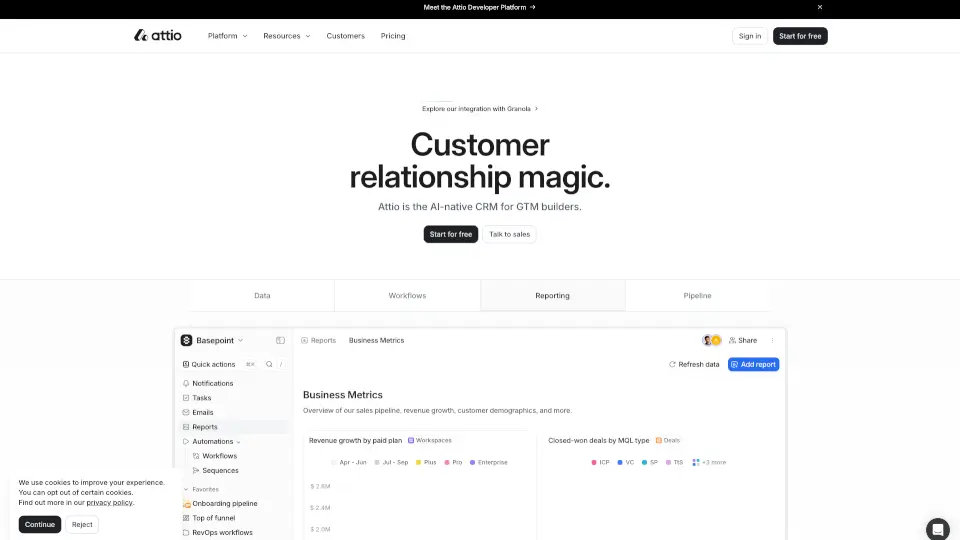Select Tasks in the sidebar
This screenshot has width=960, height=540.
click(201, 398)
